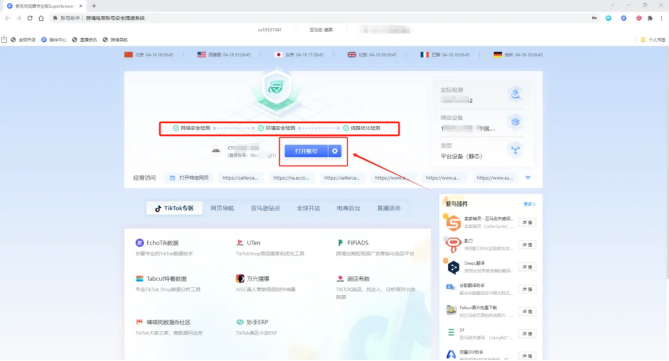Reload the page with the refresh icon
669x361 pixels.
click(30, 18)
